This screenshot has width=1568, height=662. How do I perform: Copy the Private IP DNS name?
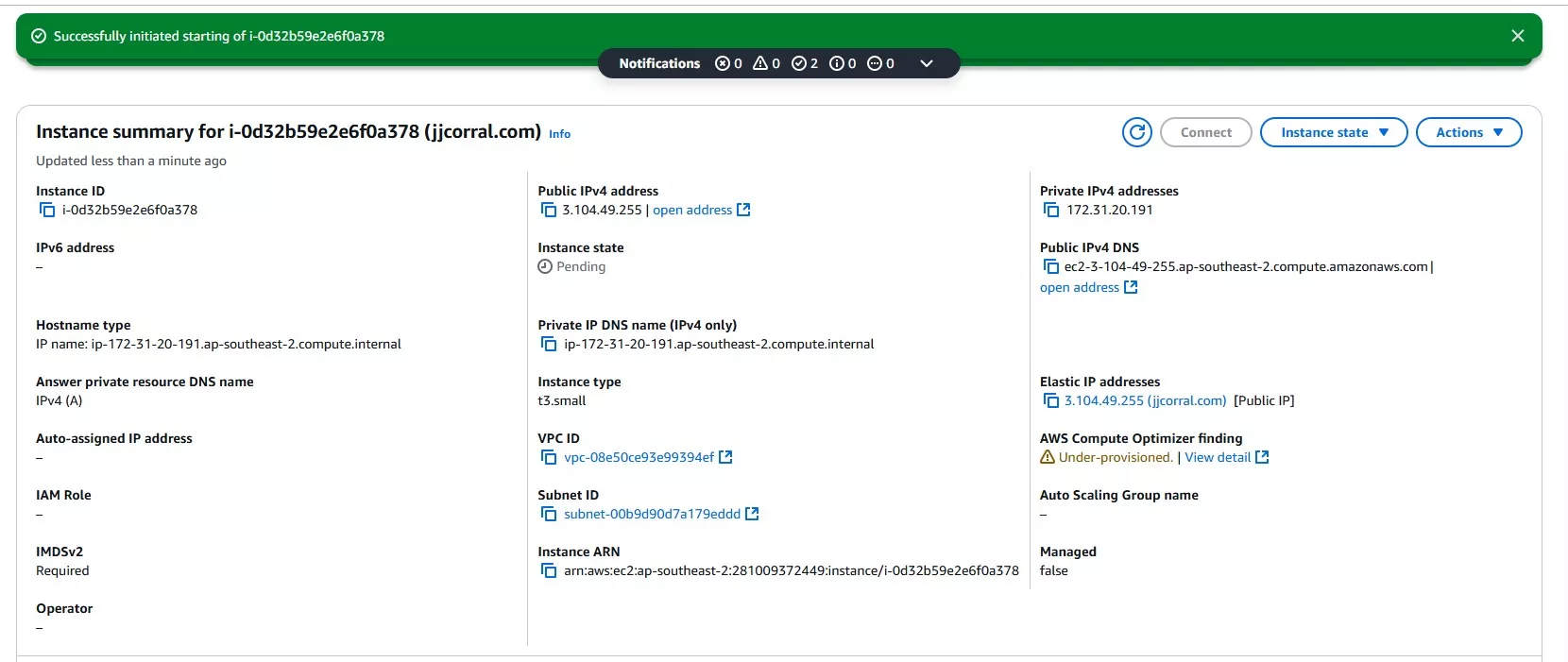pyautogui.click(x=548, y=345)
